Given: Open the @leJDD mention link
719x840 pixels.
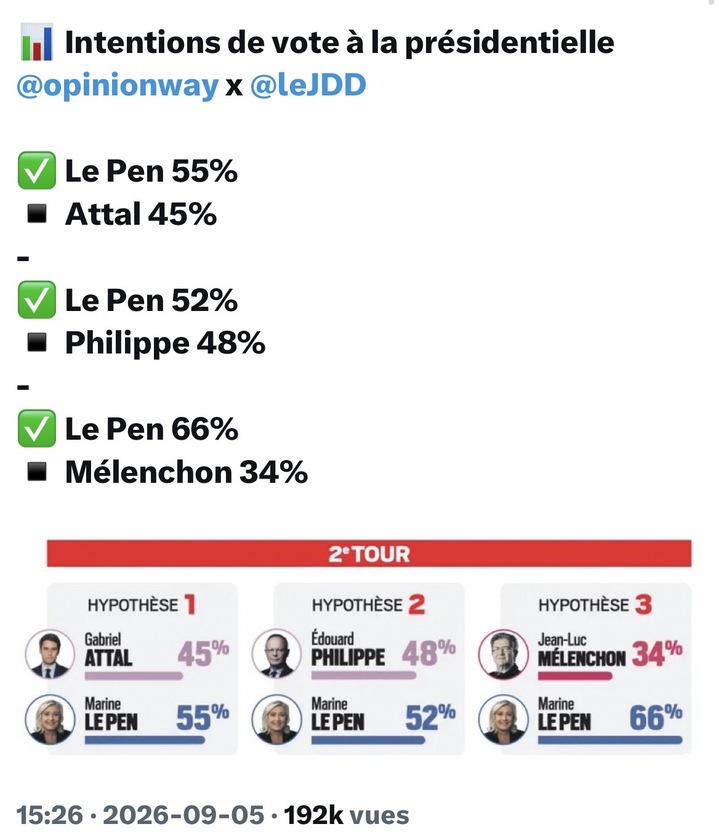Looking at the screenshot, I should [x=308, y=85].
